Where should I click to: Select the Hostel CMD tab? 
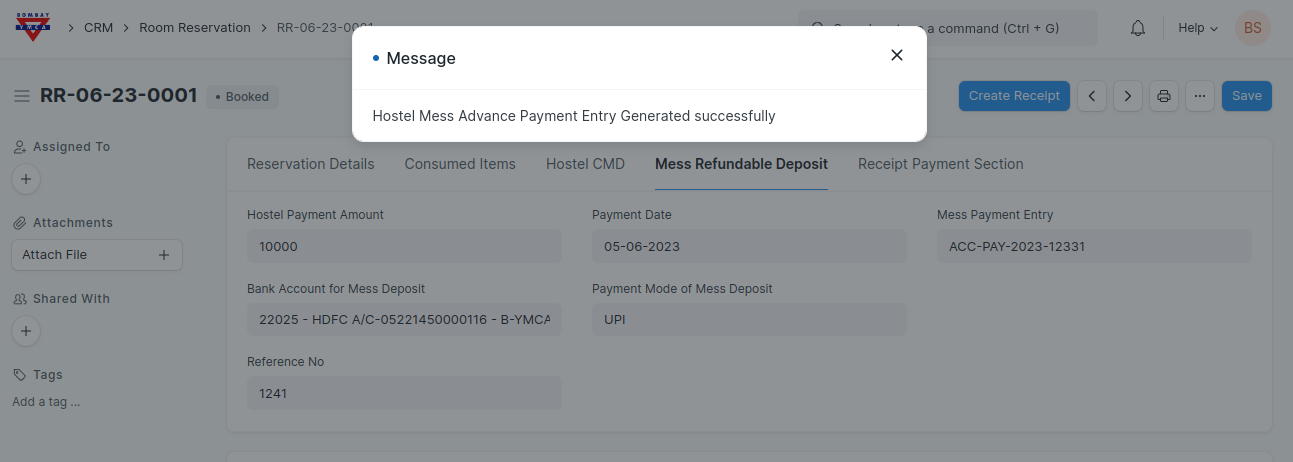pyautogui.click(x=585, y=164)
